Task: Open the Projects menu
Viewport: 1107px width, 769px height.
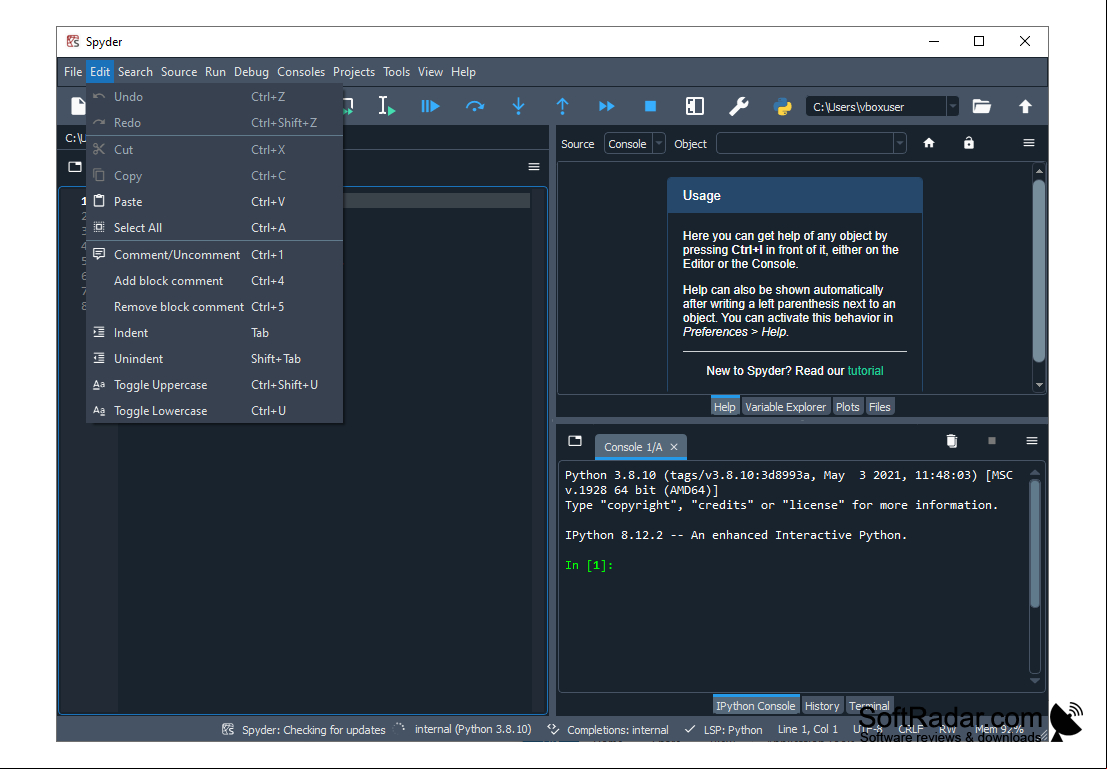Action: click(354, 72)
